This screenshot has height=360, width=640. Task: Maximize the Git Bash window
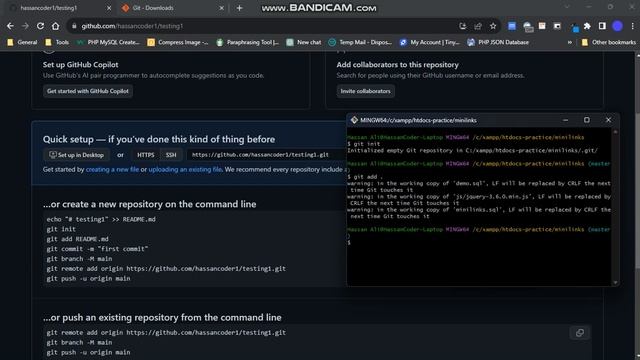pos(587,120)
